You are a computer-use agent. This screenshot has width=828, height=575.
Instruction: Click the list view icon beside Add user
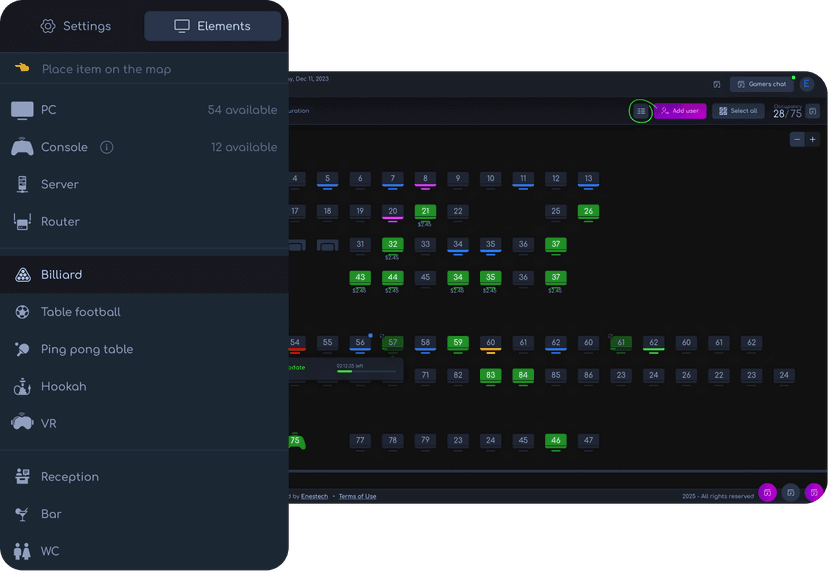click(x=641, y=111)
